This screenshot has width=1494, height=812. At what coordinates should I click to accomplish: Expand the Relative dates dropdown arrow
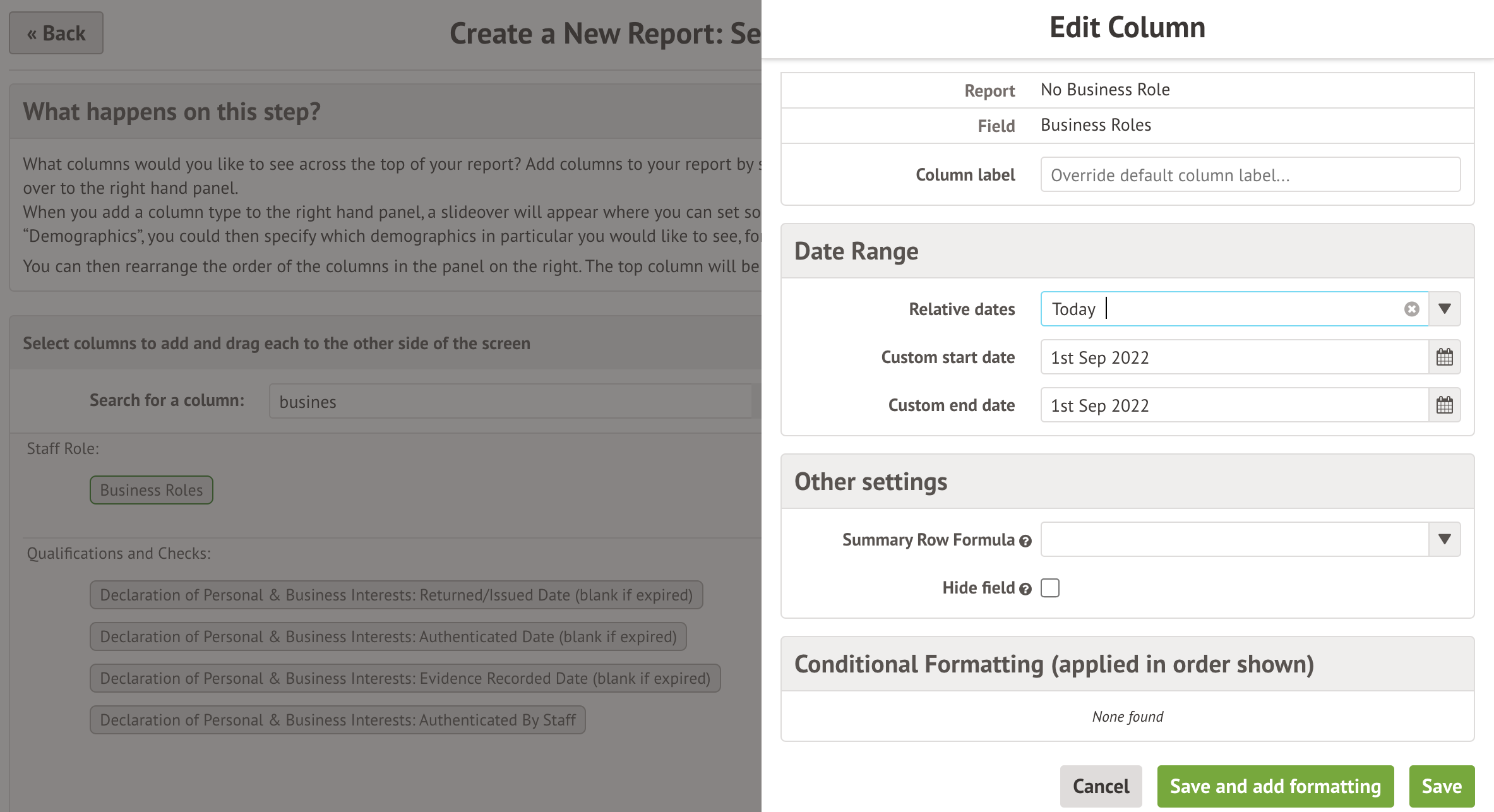point(1444,309)
